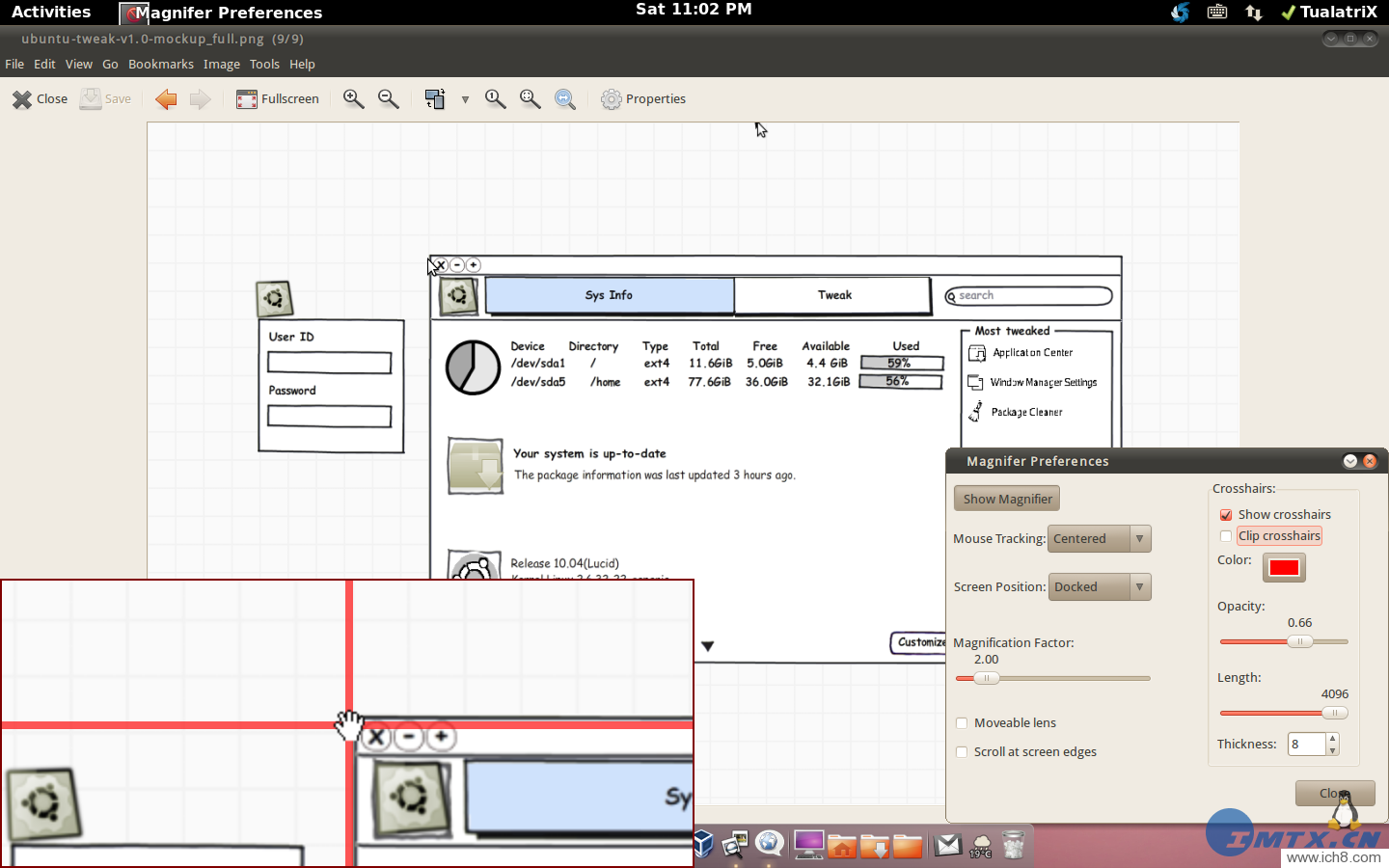The width and height of the screenshot is (1389, 868).
Task: Click the keyboard indicator tray icon
Action: coord(1217,12)
